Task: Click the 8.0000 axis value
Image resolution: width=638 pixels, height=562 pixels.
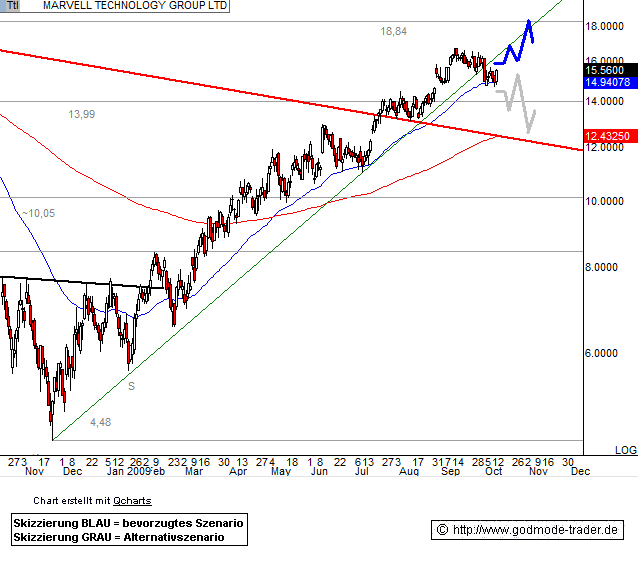Action: click(x=601, y=267)
